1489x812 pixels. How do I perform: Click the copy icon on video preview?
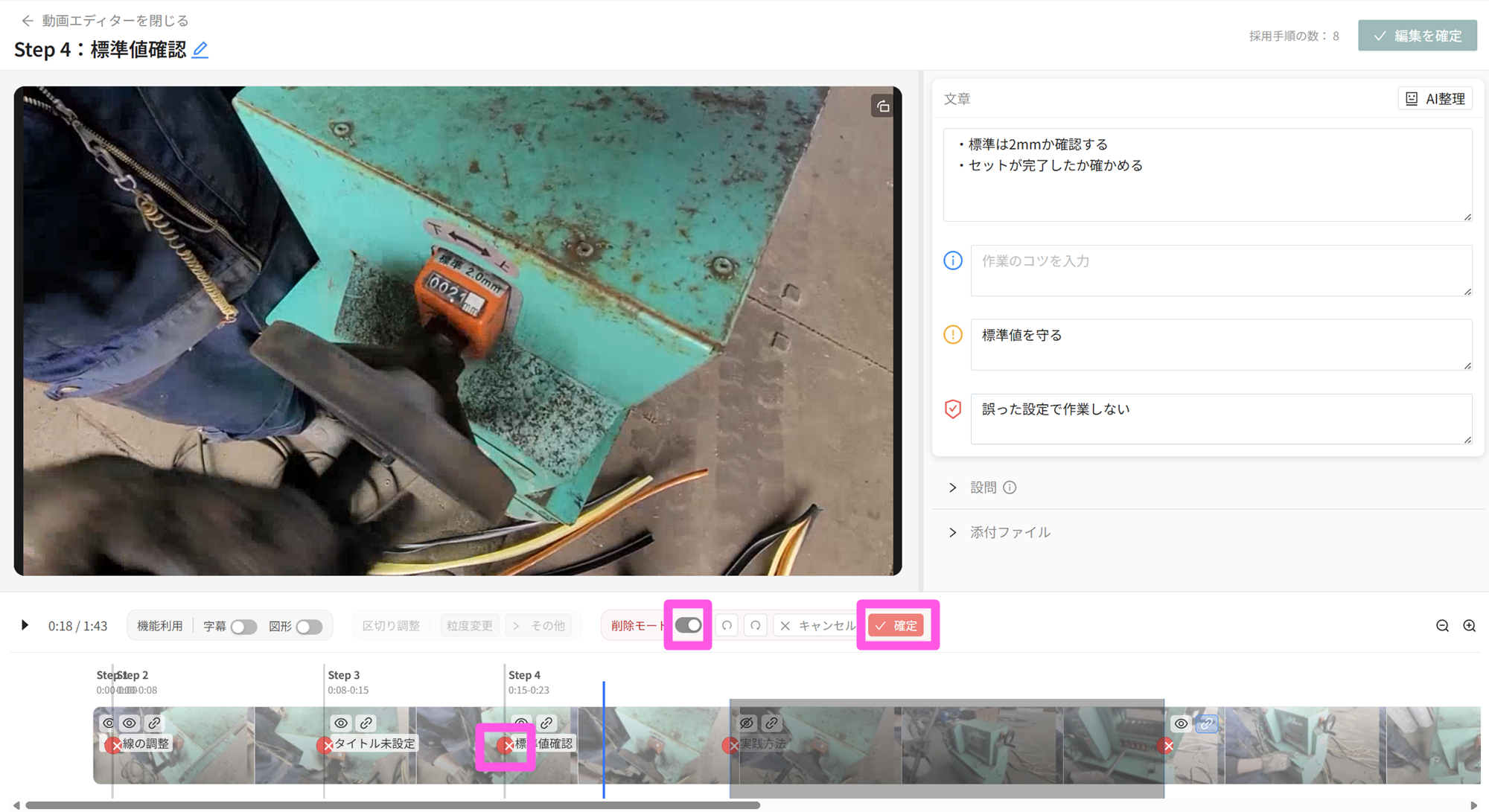point(882,106)
